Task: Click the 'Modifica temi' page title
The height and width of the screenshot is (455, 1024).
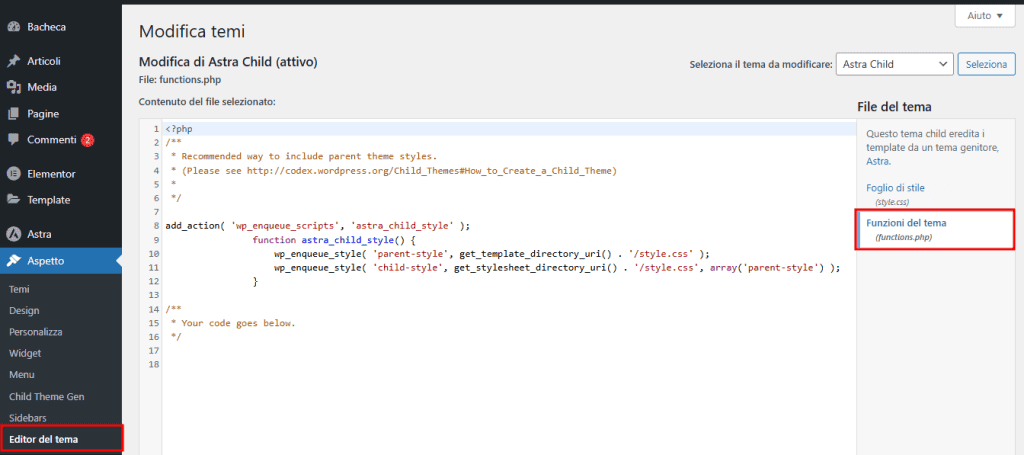Action: pyautogui.click(x=192, y=31)
